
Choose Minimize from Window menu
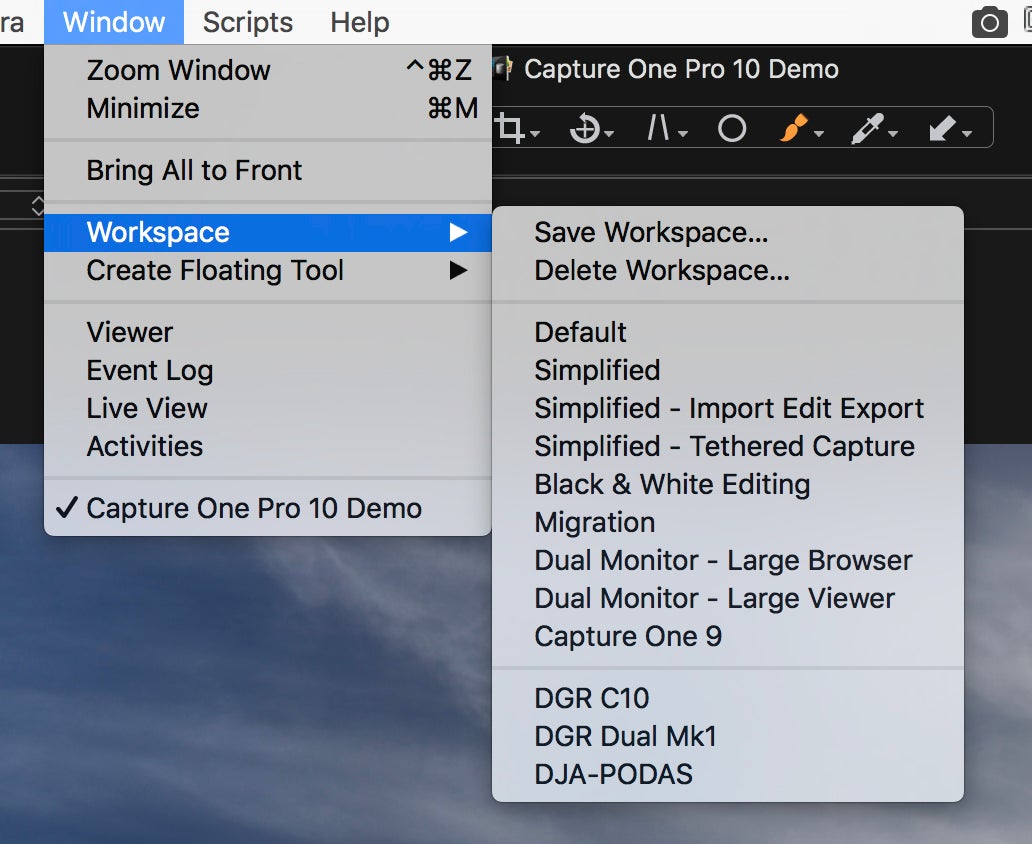[268, 109]
